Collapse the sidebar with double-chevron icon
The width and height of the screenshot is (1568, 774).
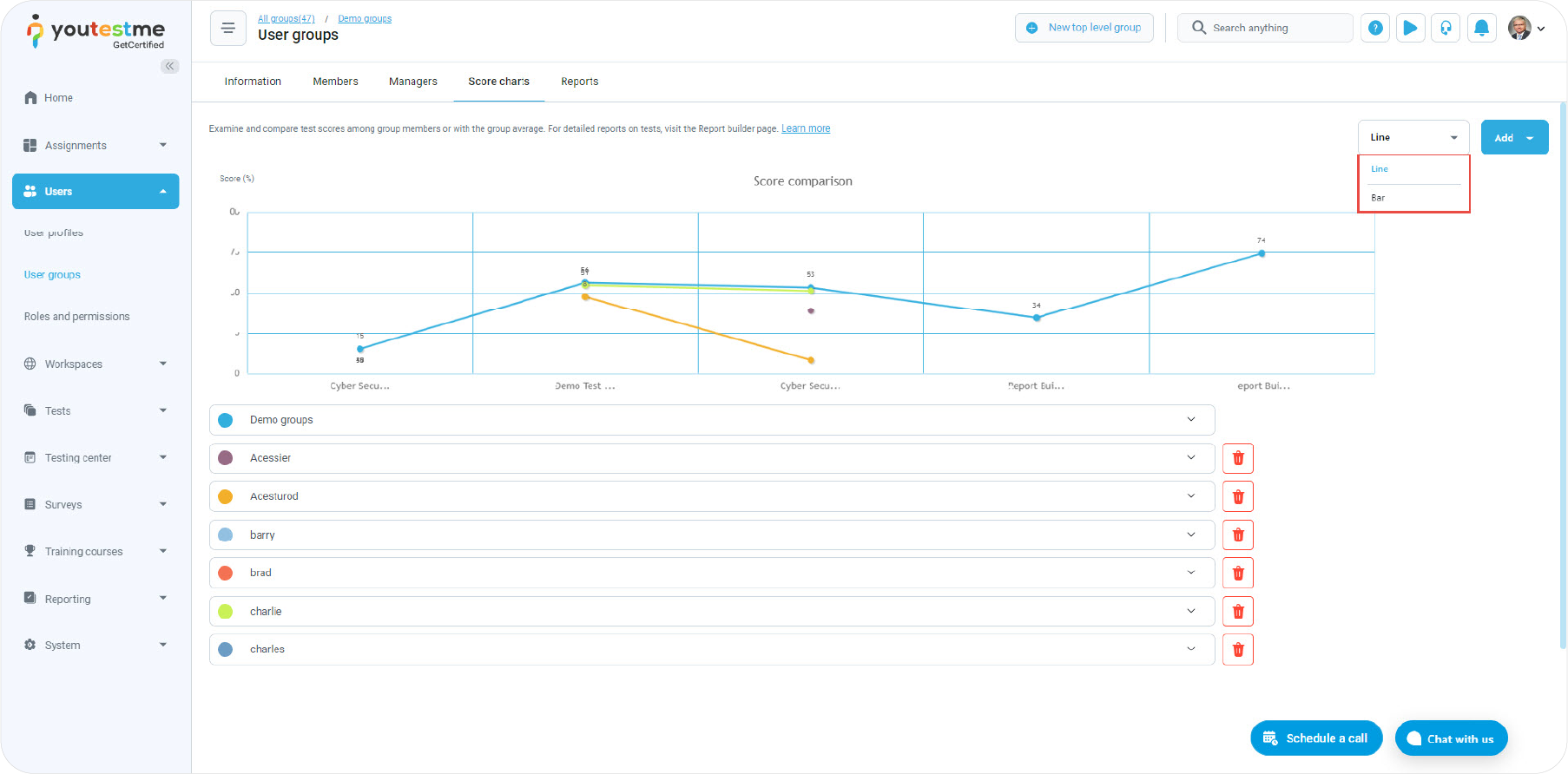pos(169,66)
